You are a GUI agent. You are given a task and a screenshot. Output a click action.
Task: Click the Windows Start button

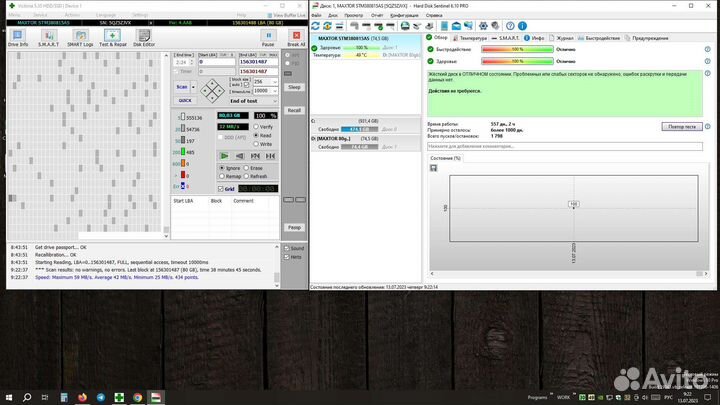pyautogui.click(x=9, y=397)
